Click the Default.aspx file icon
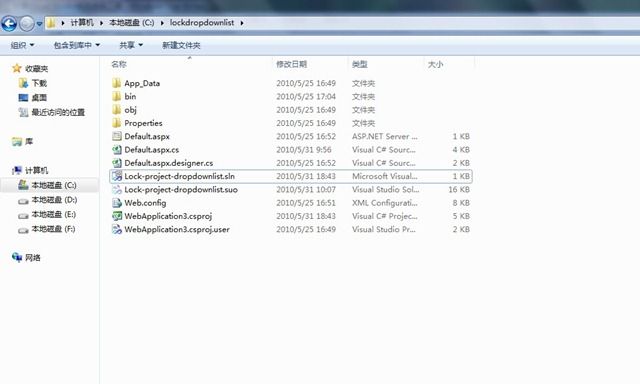The image size is (640, 384). click(x=117, y=136)
